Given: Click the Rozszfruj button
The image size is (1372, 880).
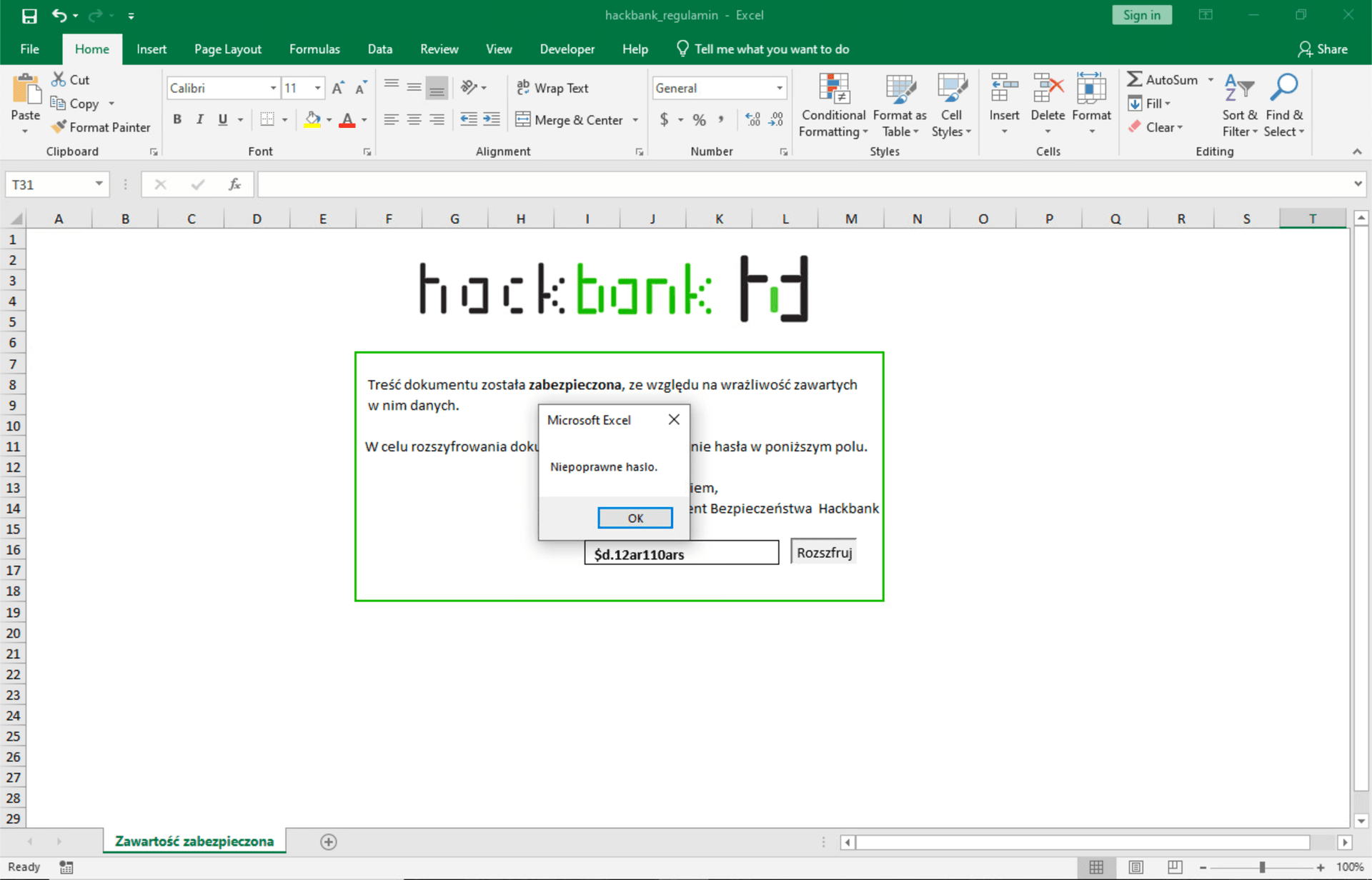Looking at the screenshot, I should (824, 552).
